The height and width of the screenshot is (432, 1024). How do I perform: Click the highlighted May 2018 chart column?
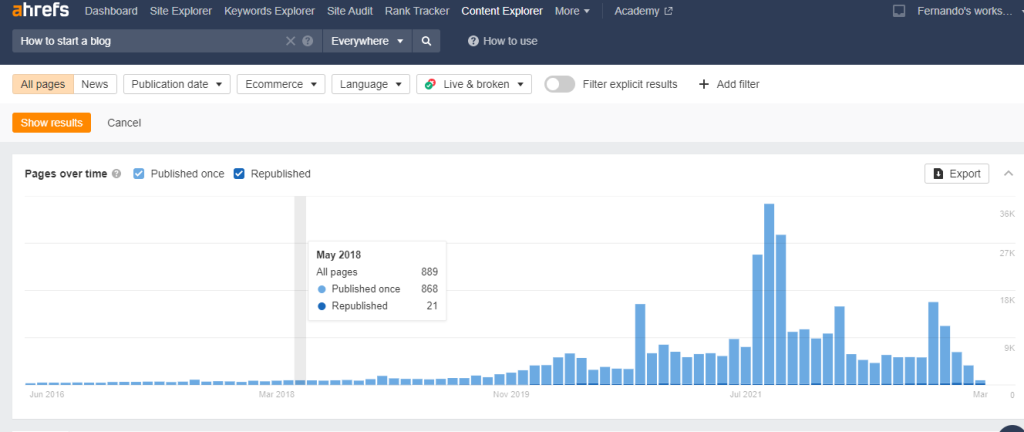point(300,290)
